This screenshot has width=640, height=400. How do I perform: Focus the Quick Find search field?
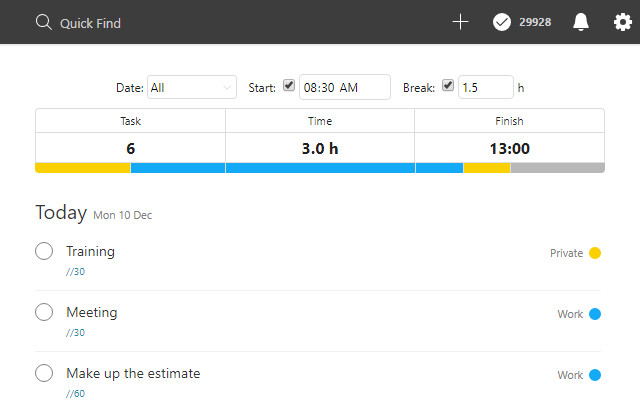point(90,23)
